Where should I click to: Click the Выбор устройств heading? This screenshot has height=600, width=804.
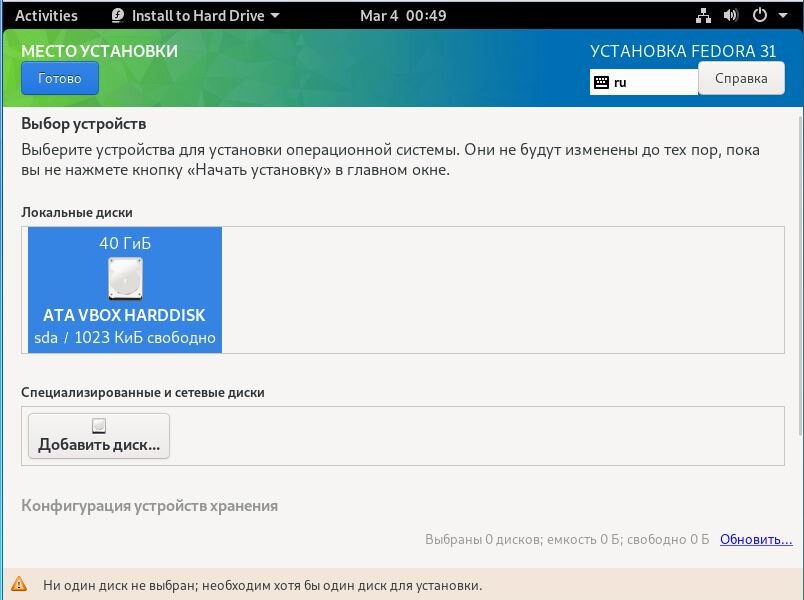[84, 124]
